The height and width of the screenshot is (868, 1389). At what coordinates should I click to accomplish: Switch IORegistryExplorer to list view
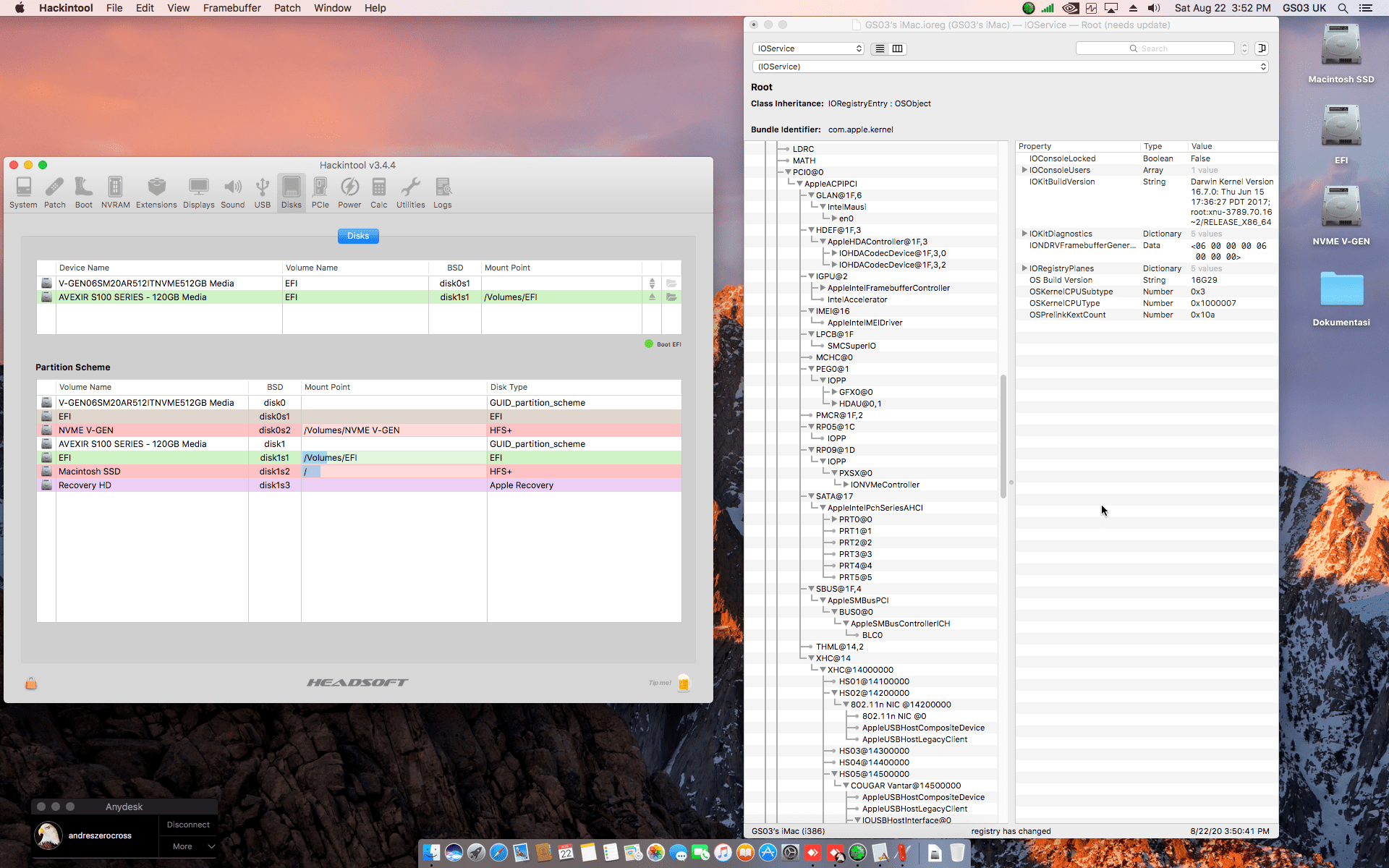[880, 48]
